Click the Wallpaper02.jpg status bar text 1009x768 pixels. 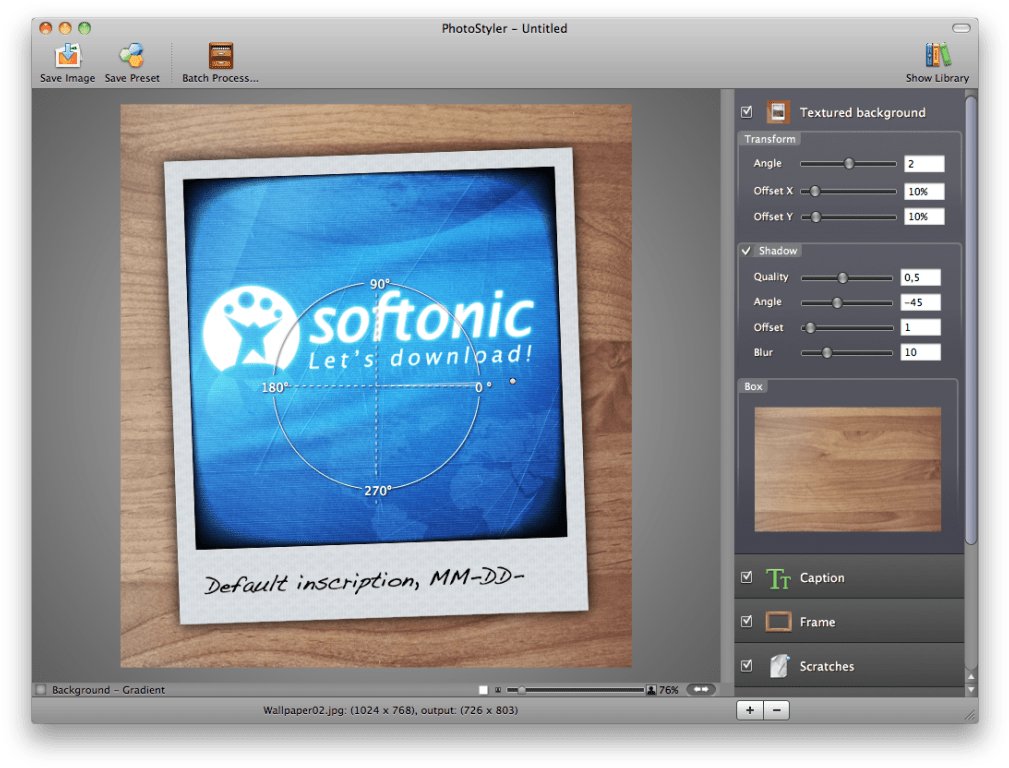pos(390,710)
